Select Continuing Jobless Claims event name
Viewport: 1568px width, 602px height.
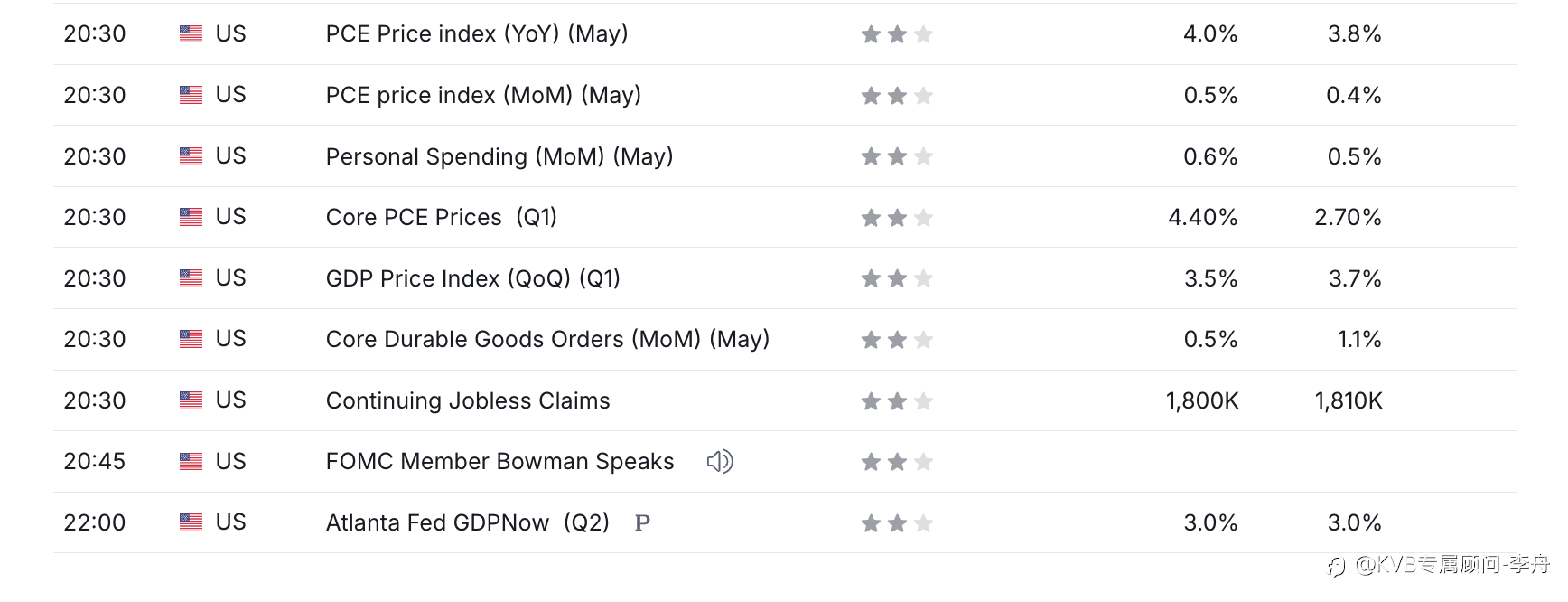468,400
